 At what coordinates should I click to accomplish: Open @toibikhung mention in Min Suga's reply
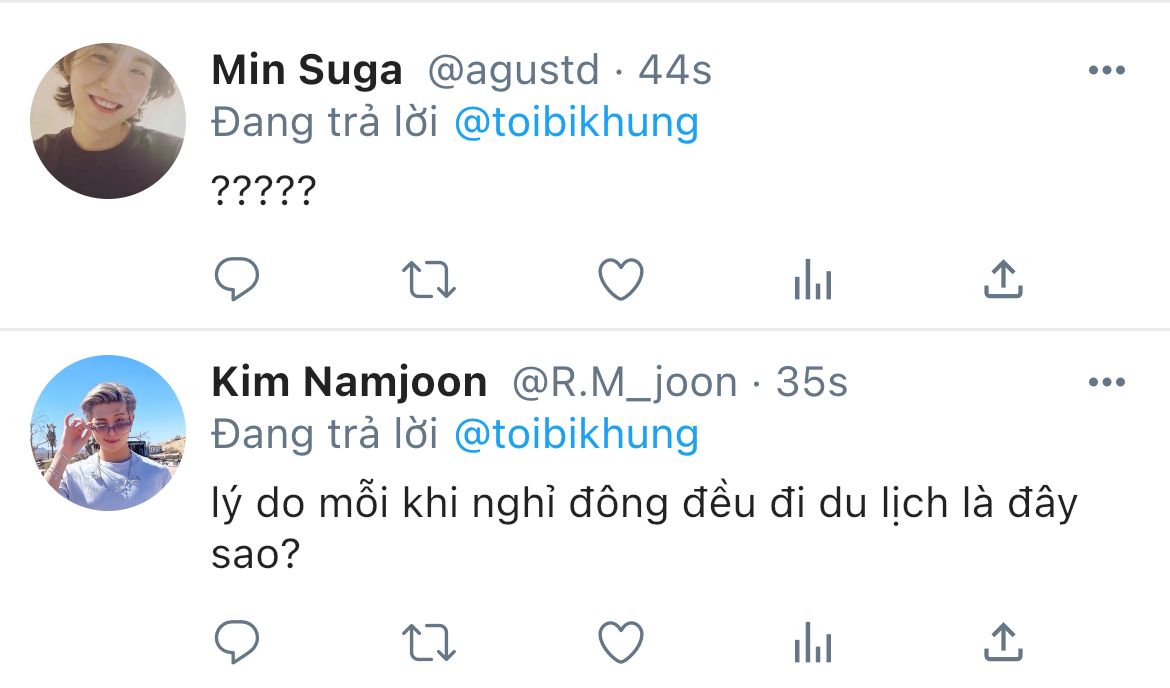tap(576, 123)
